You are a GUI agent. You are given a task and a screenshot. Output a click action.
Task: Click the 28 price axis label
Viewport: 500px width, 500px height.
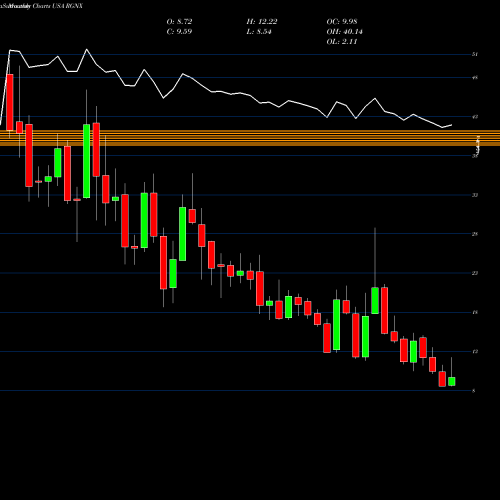(x=475, y=234)
